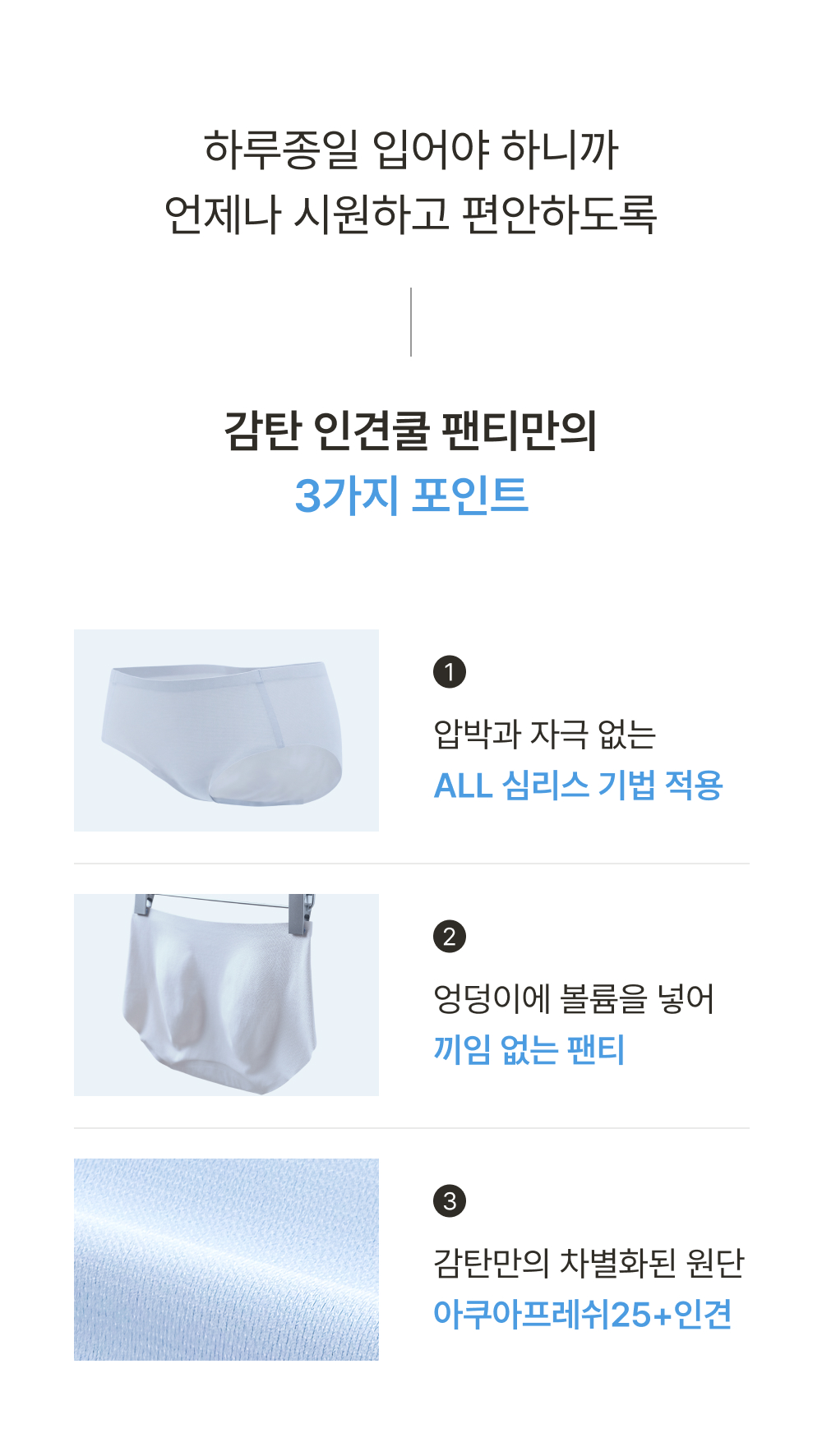Click the vertical divider line below headline

point(411,322)
